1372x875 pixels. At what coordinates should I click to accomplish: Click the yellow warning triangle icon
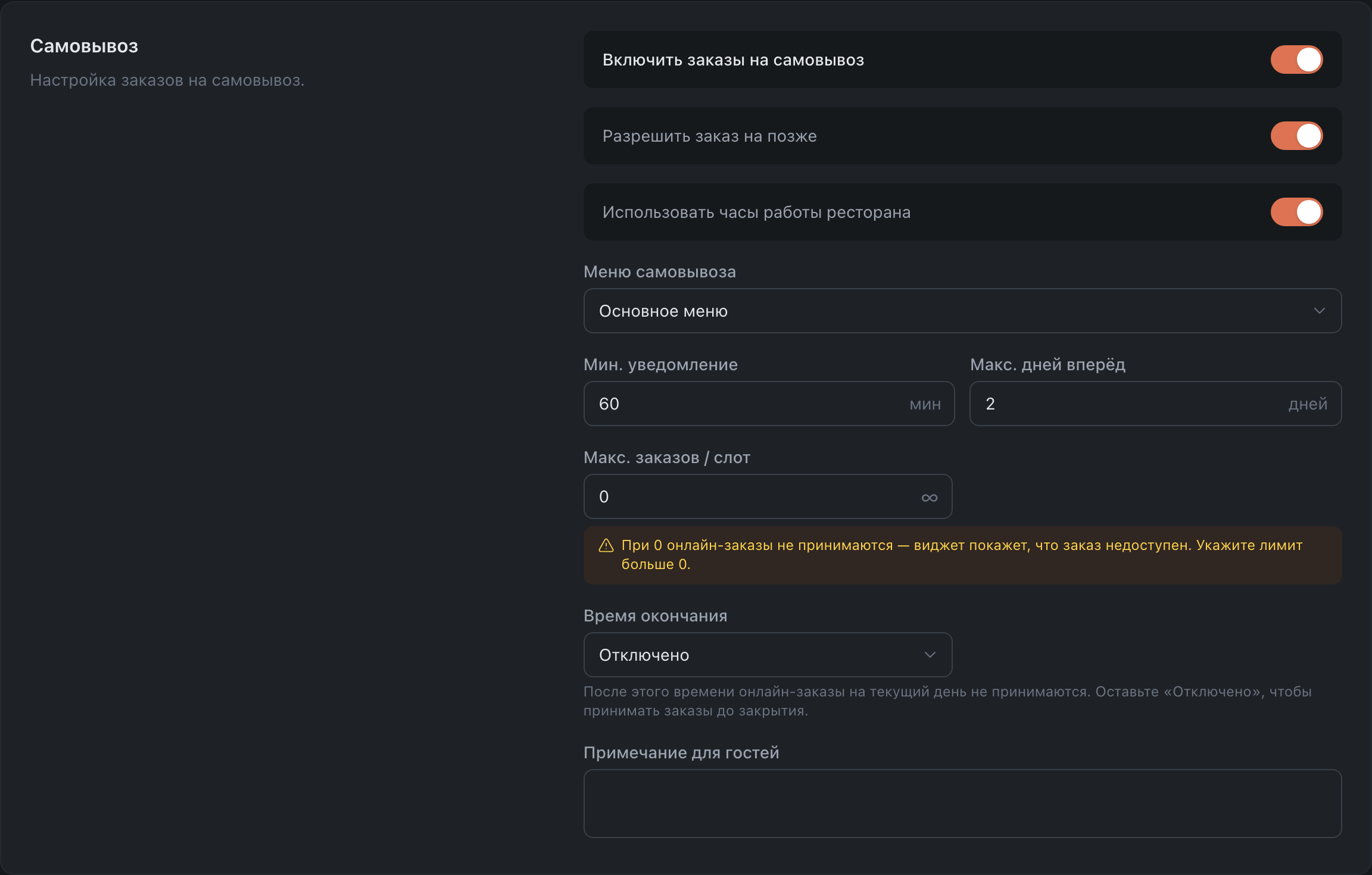[606, 545]
